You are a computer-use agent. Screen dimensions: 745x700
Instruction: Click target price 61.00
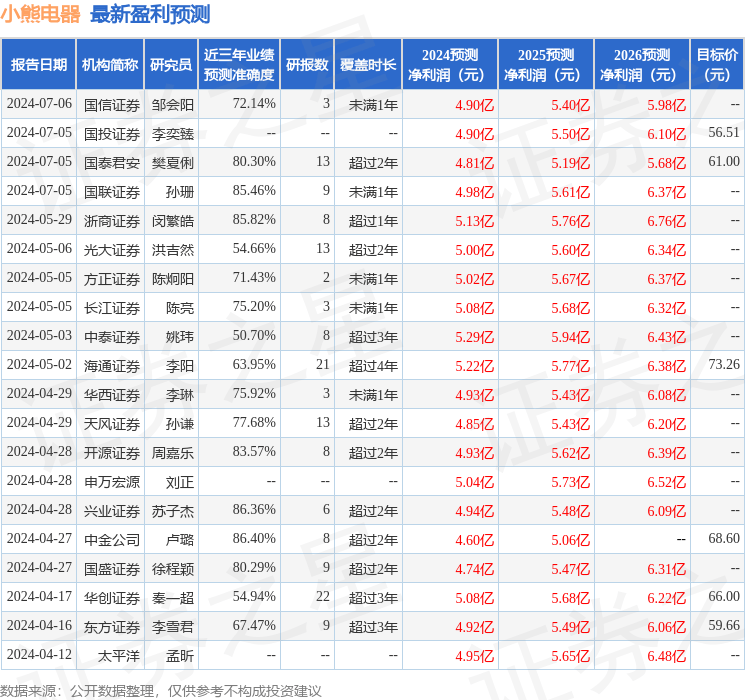point(724,162)
